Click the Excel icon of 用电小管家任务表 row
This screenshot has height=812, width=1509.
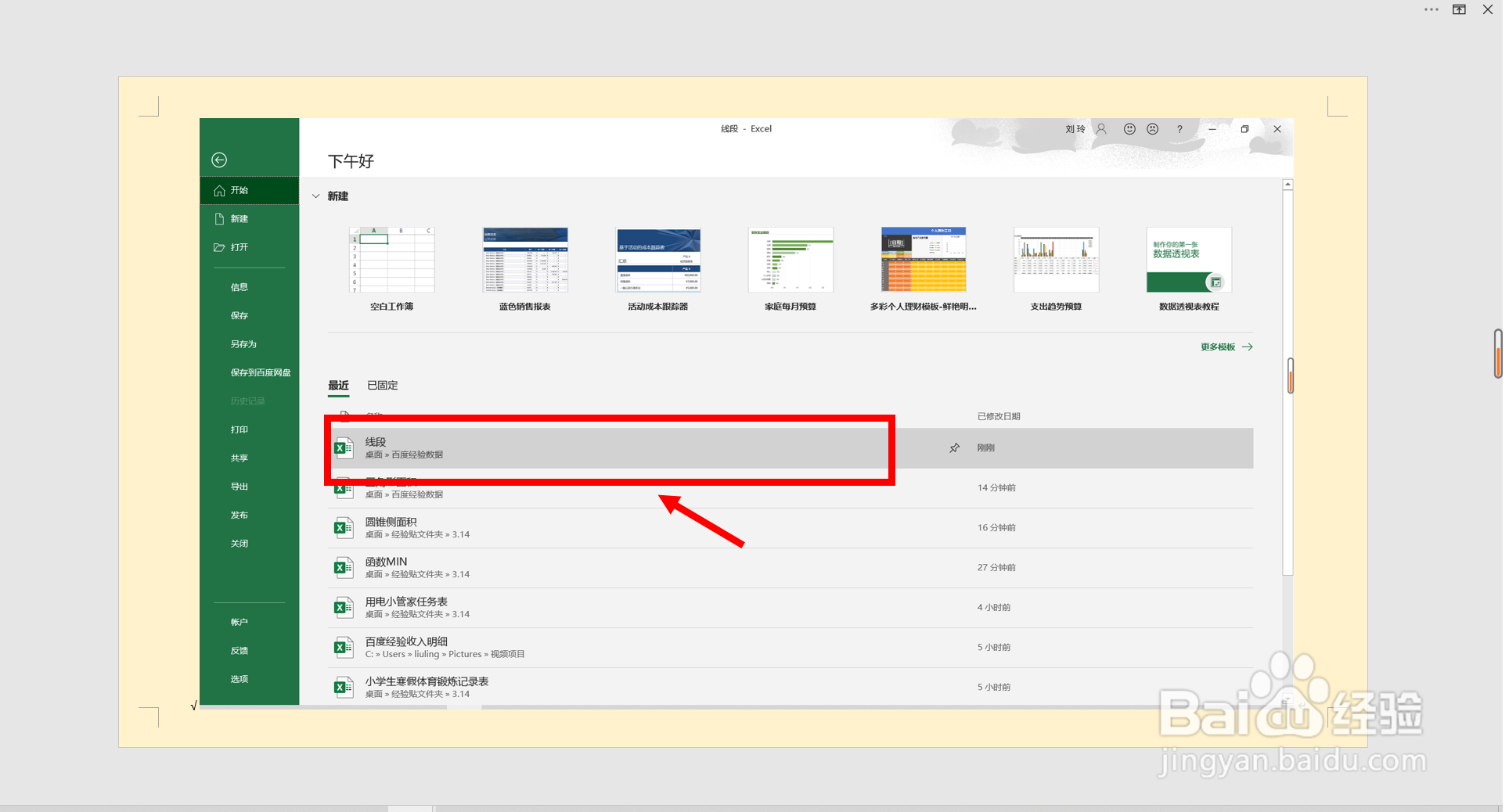344,608
